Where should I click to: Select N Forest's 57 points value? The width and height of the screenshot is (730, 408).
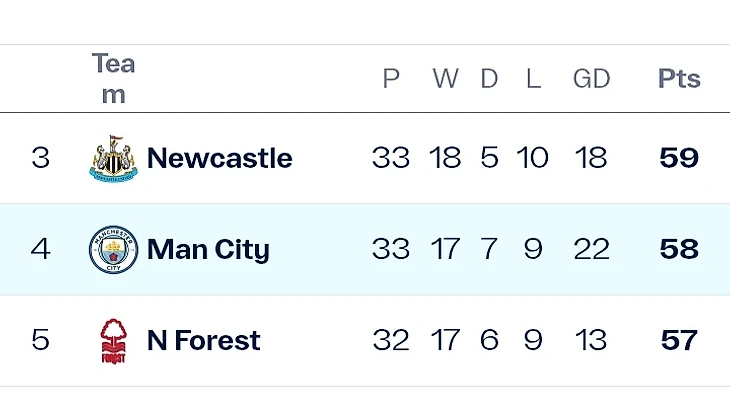[679, 341]
